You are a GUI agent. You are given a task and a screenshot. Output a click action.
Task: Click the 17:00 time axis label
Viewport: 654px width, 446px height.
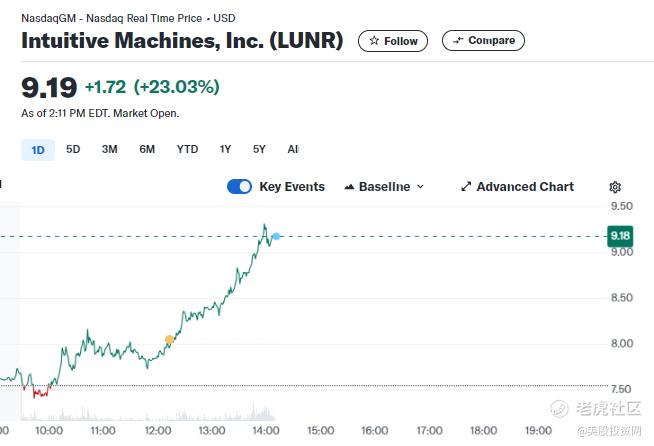429,431
